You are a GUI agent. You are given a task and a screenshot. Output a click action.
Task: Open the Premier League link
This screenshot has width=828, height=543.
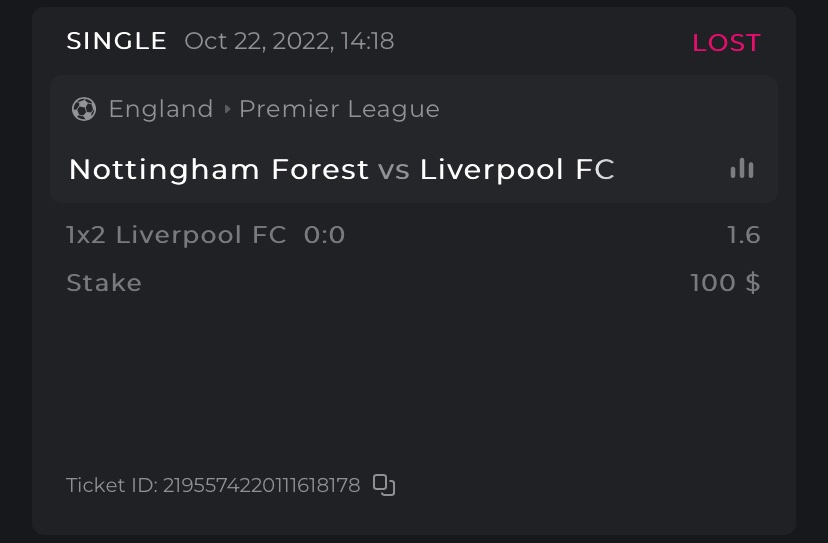pos(339,109)
